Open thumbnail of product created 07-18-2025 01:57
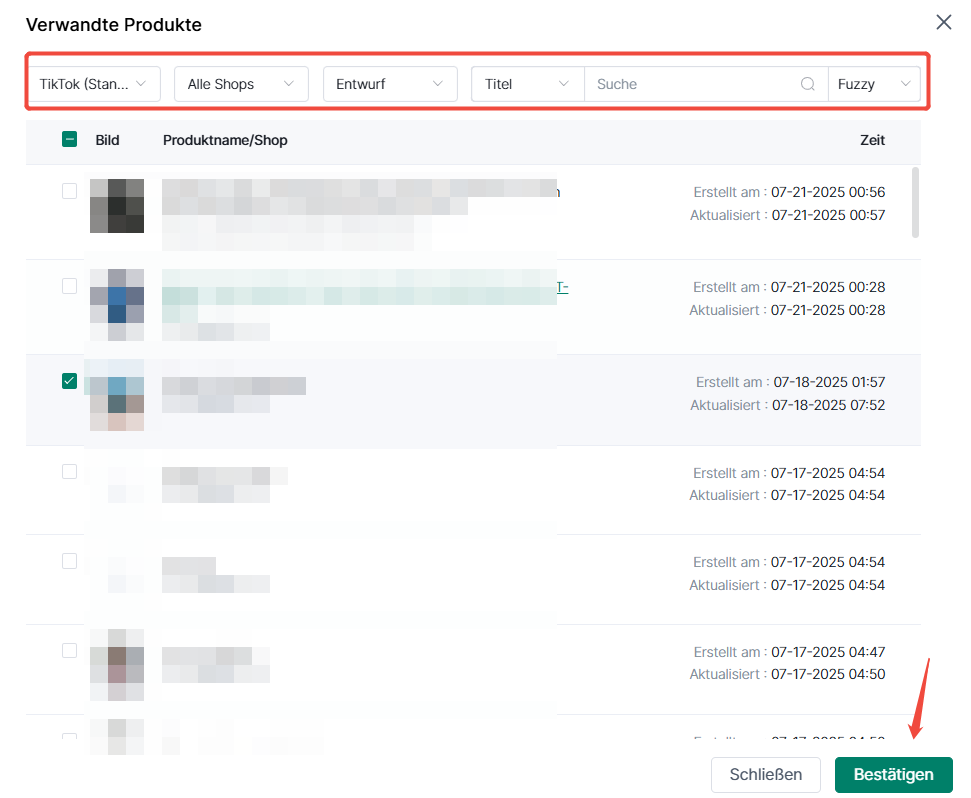The height and width of the screenshot is (798, 971). tap(117, 395)
